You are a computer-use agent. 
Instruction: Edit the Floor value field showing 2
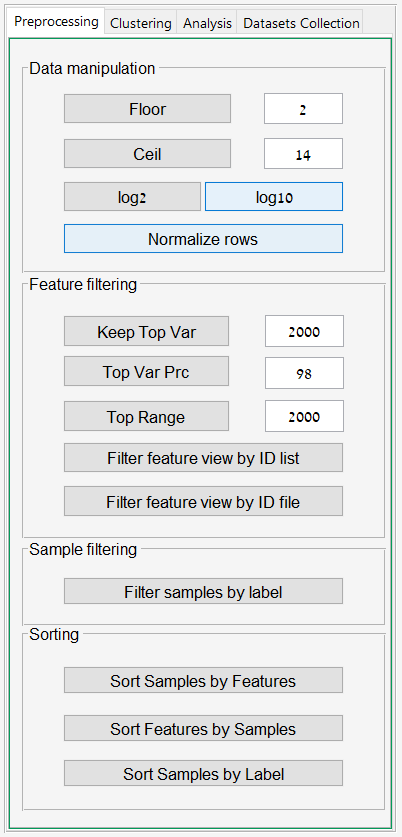pyautogui.click(x=303, y=109)
